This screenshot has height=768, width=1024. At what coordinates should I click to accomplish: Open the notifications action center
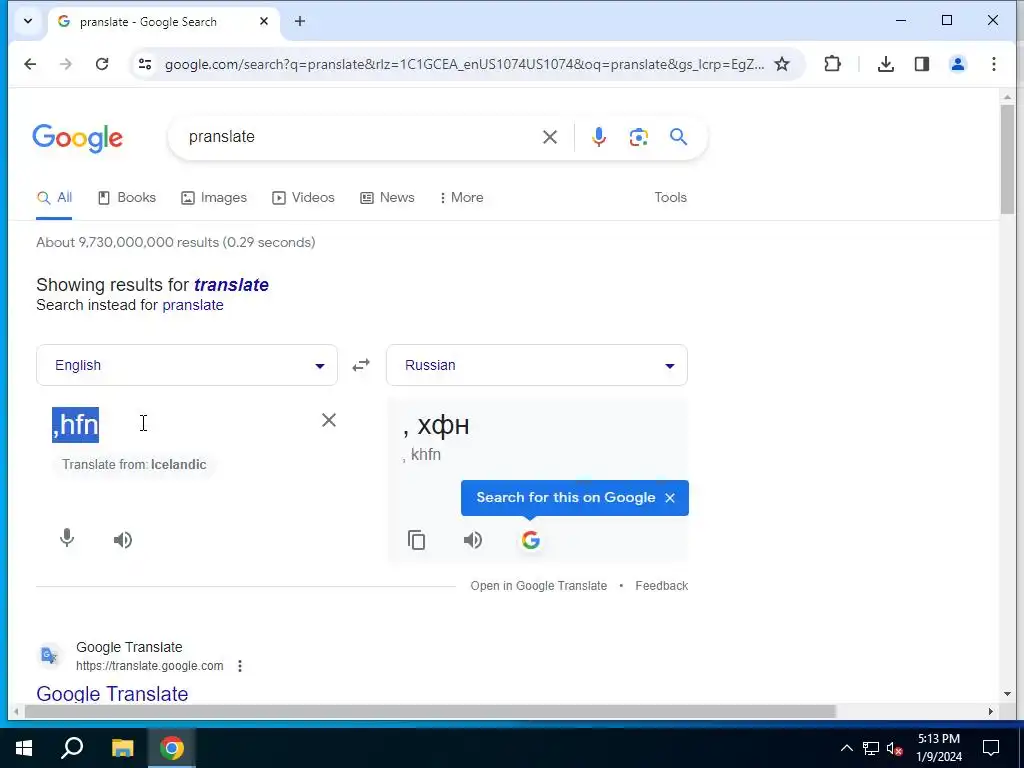pos(991,748)
